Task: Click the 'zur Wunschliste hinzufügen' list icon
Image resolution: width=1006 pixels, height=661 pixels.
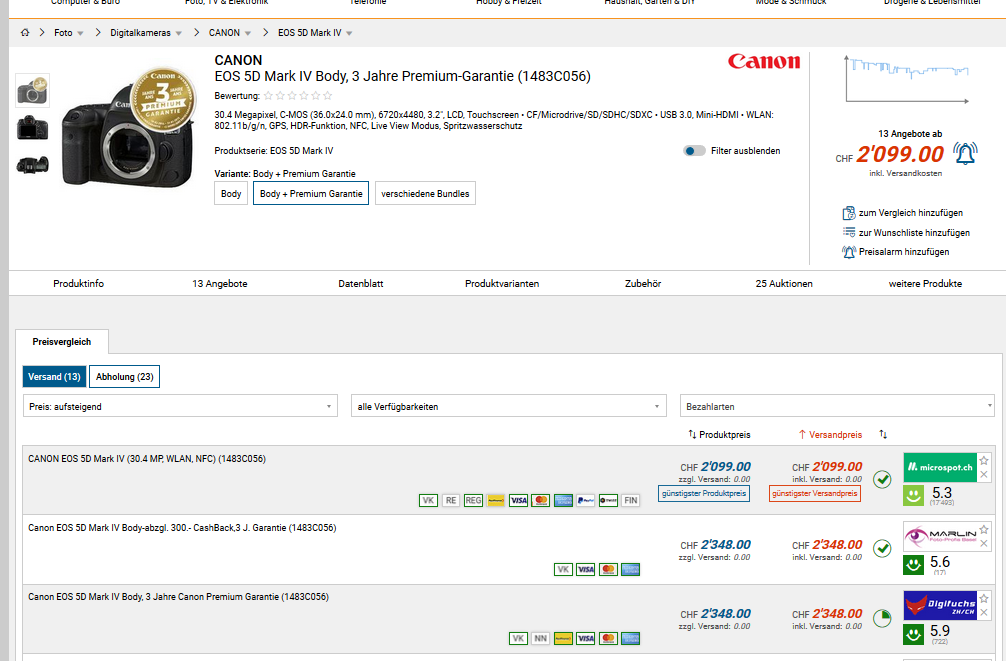Action: pyautogui.click(x=850, y=232)
